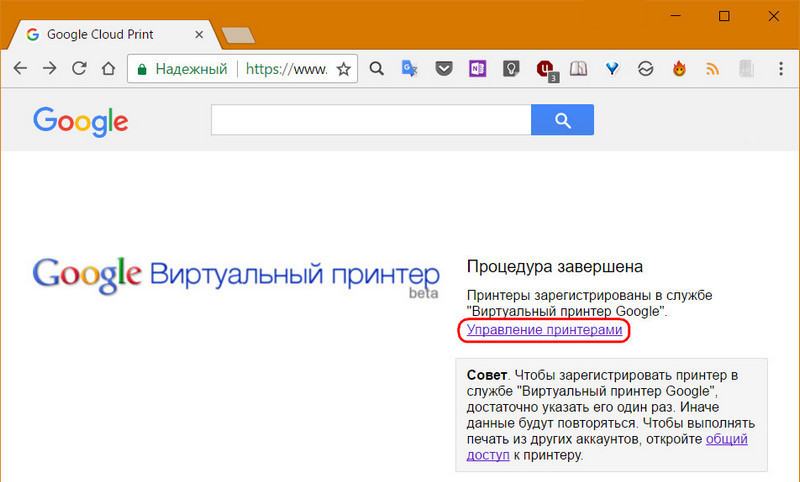The width and height of the screenshot is (800, 482).
Task: Open the Chrome three-dot menu
Action: point(781,68)
